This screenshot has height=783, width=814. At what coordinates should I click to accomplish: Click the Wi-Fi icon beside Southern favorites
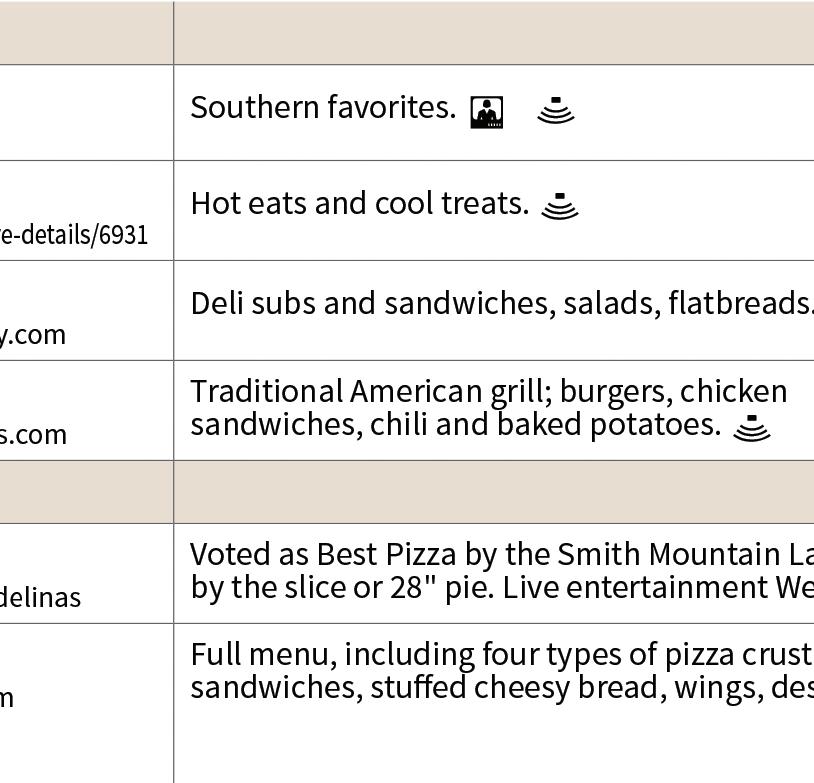[556, 110]
